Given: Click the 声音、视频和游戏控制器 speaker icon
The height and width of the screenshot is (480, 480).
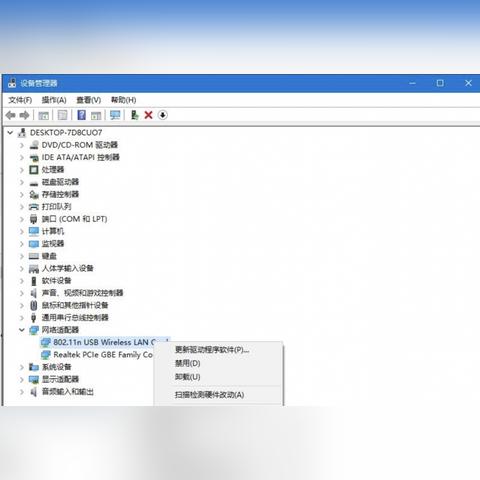Looking at the screenshot, I should (34, 293).
